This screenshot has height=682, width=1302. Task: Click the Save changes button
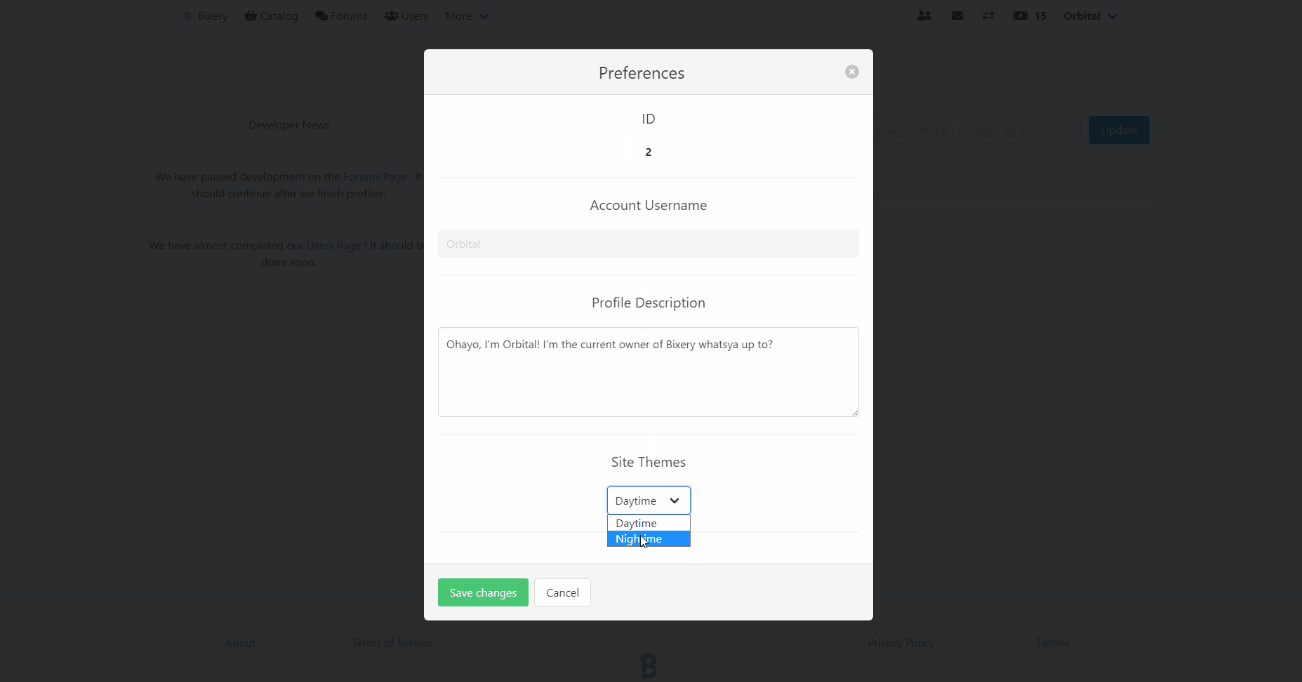[x=483, y=593]
